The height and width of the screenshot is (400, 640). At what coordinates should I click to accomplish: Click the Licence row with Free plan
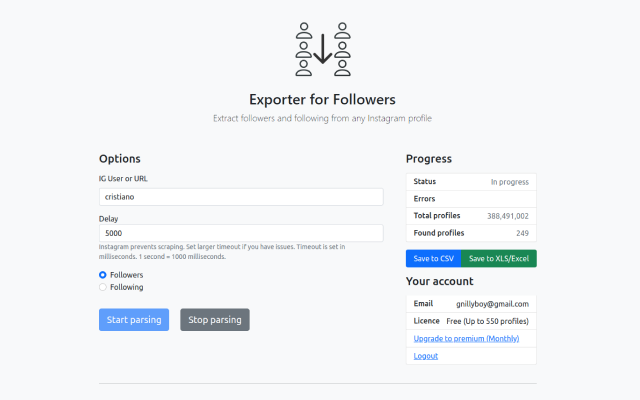click(x=471, y=321)
